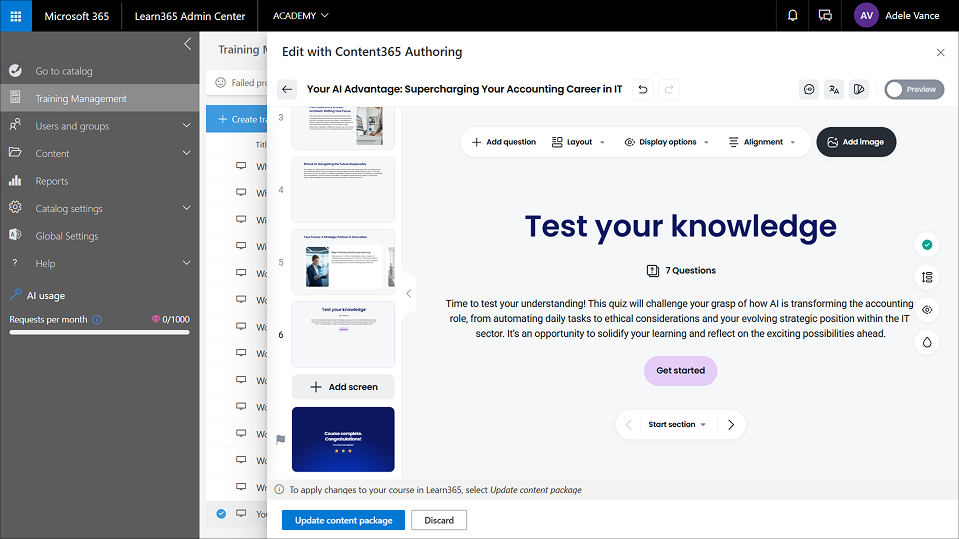Click the Update content package button
Image resolution: width=959 pixels, height=539 pixels.
click(x=343, y=520)
